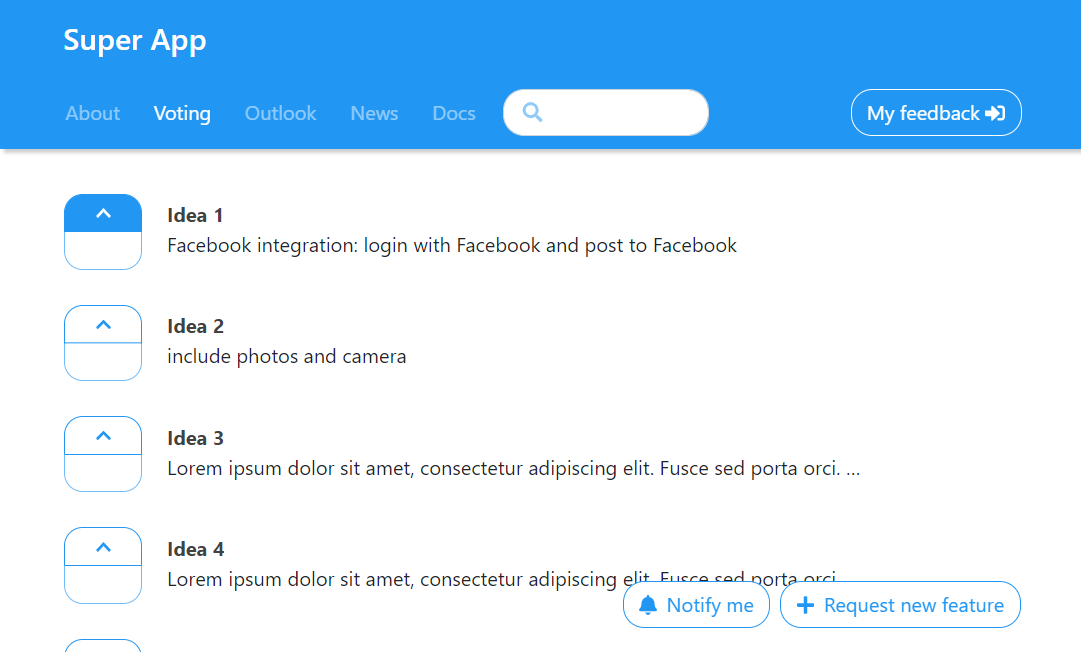Image resolution: width=1081 pixels, height=652 pixels.
Task: Toggle the upvote arrow on Idea 3
Action: click(x=103, y=435)
